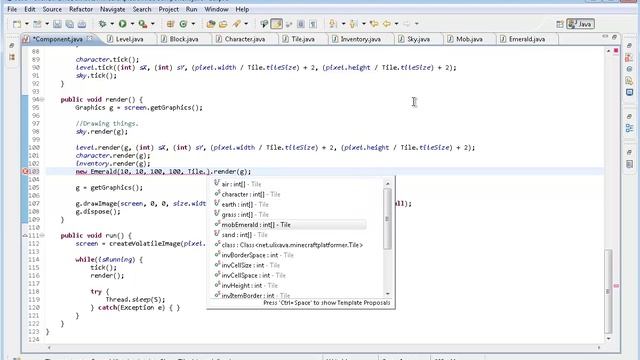Collapse the render() method fold

[42, 100]
